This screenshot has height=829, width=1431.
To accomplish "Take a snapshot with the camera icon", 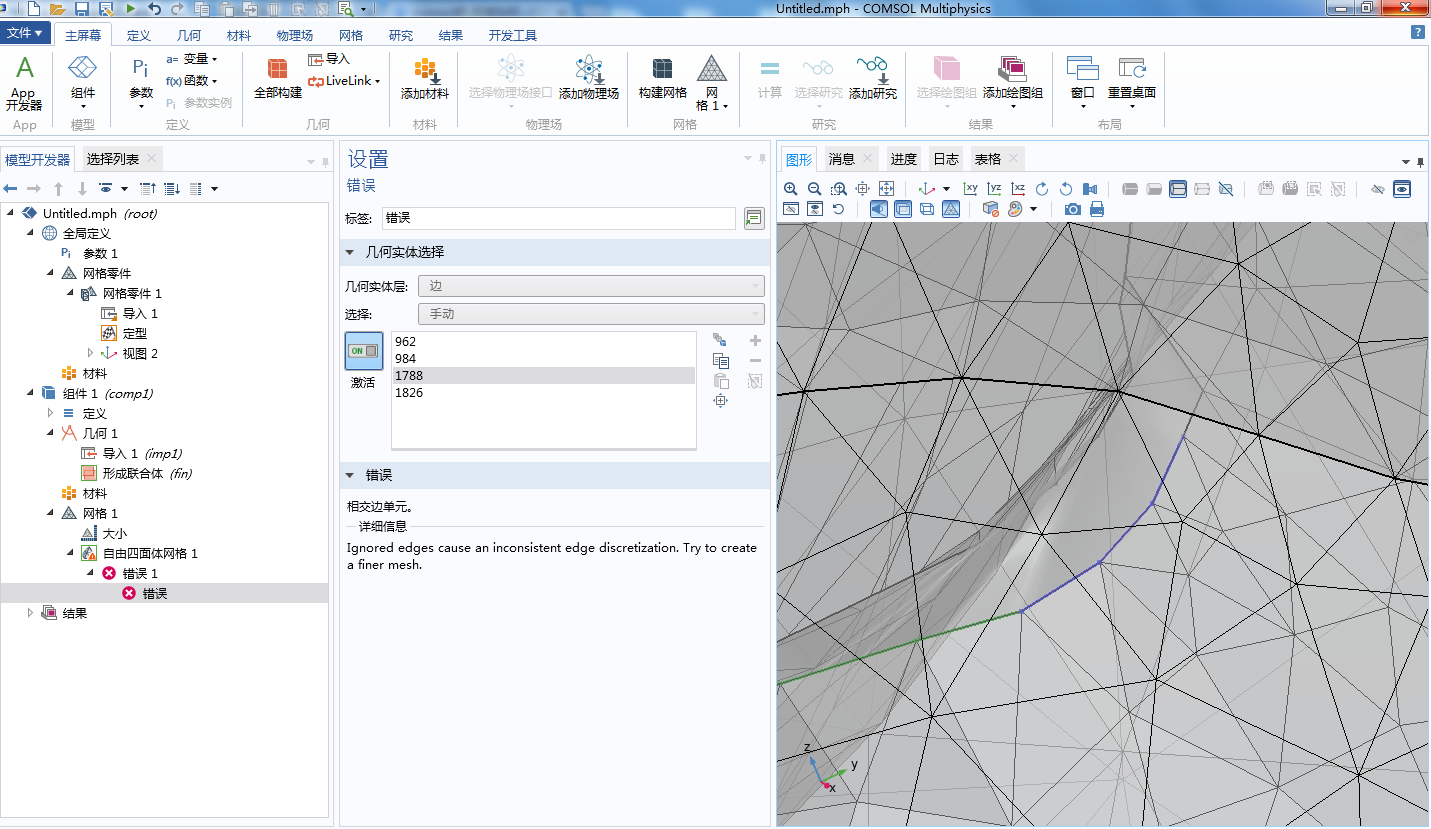I will 1072,209.
